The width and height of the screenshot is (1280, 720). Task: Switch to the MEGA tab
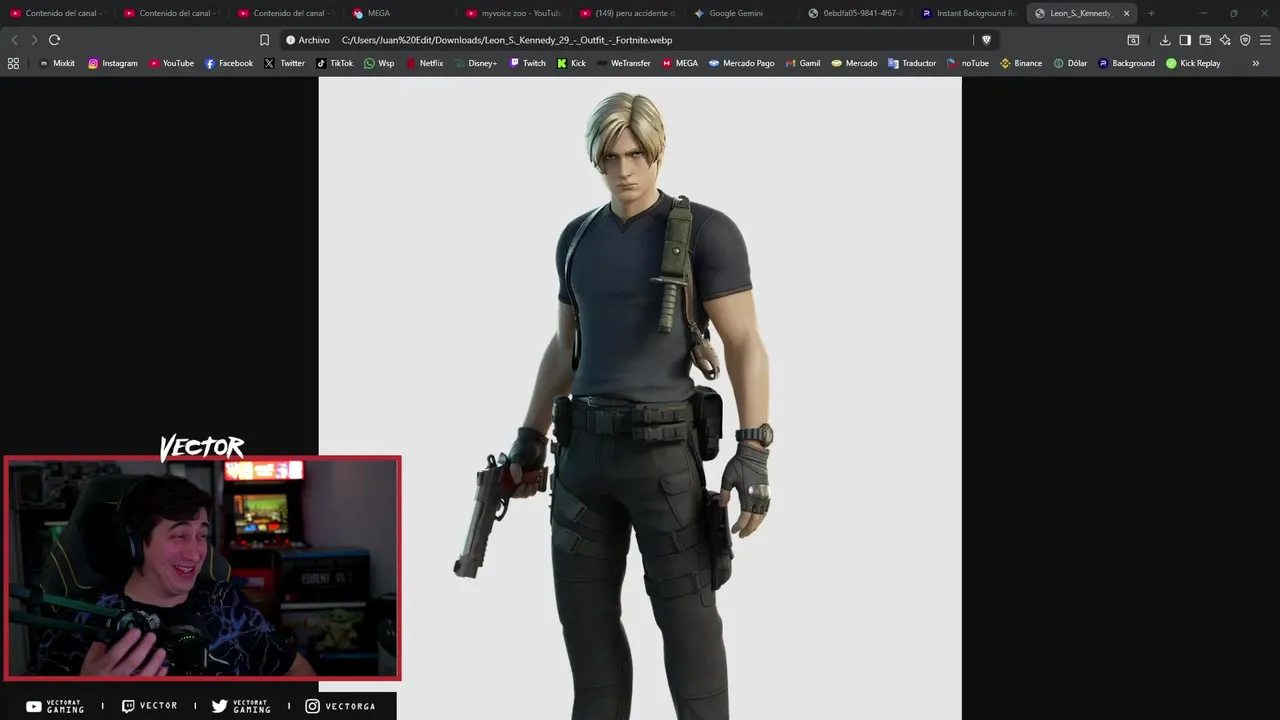pyautogui.click(x=400, y=13)
